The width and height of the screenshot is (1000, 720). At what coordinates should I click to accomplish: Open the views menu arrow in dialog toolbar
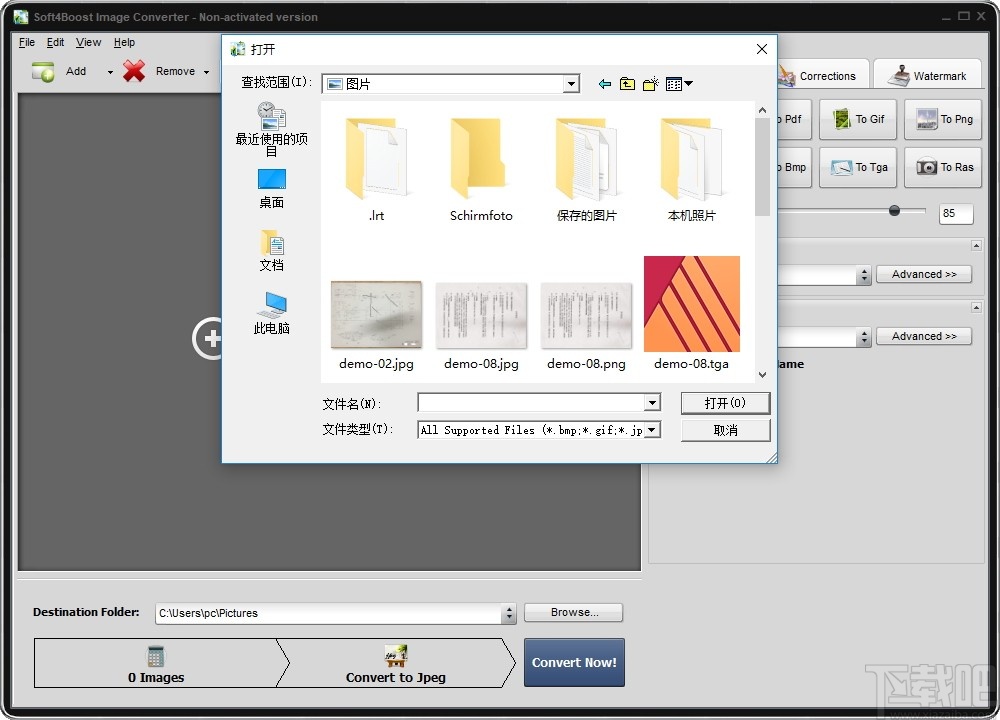[x=688, y=84]
